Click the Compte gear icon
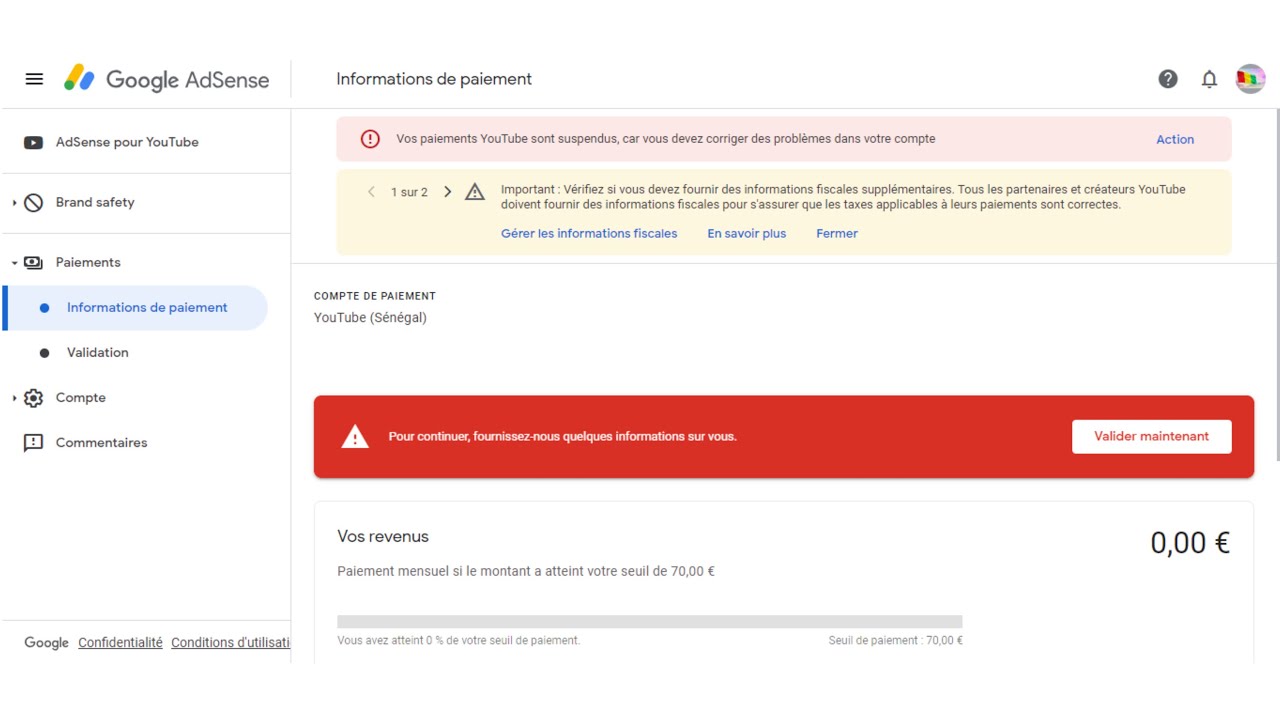The image size is (1280, 720). point(33,397)
